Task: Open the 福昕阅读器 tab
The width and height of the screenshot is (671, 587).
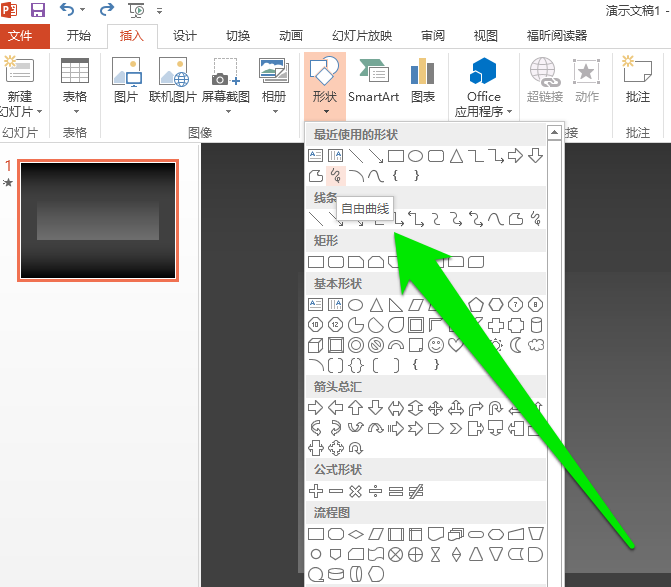Action: [x=557, y=36]
